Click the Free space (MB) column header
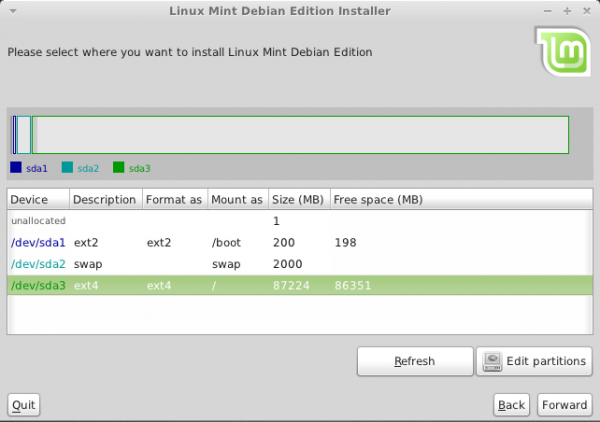 [461, 199]
